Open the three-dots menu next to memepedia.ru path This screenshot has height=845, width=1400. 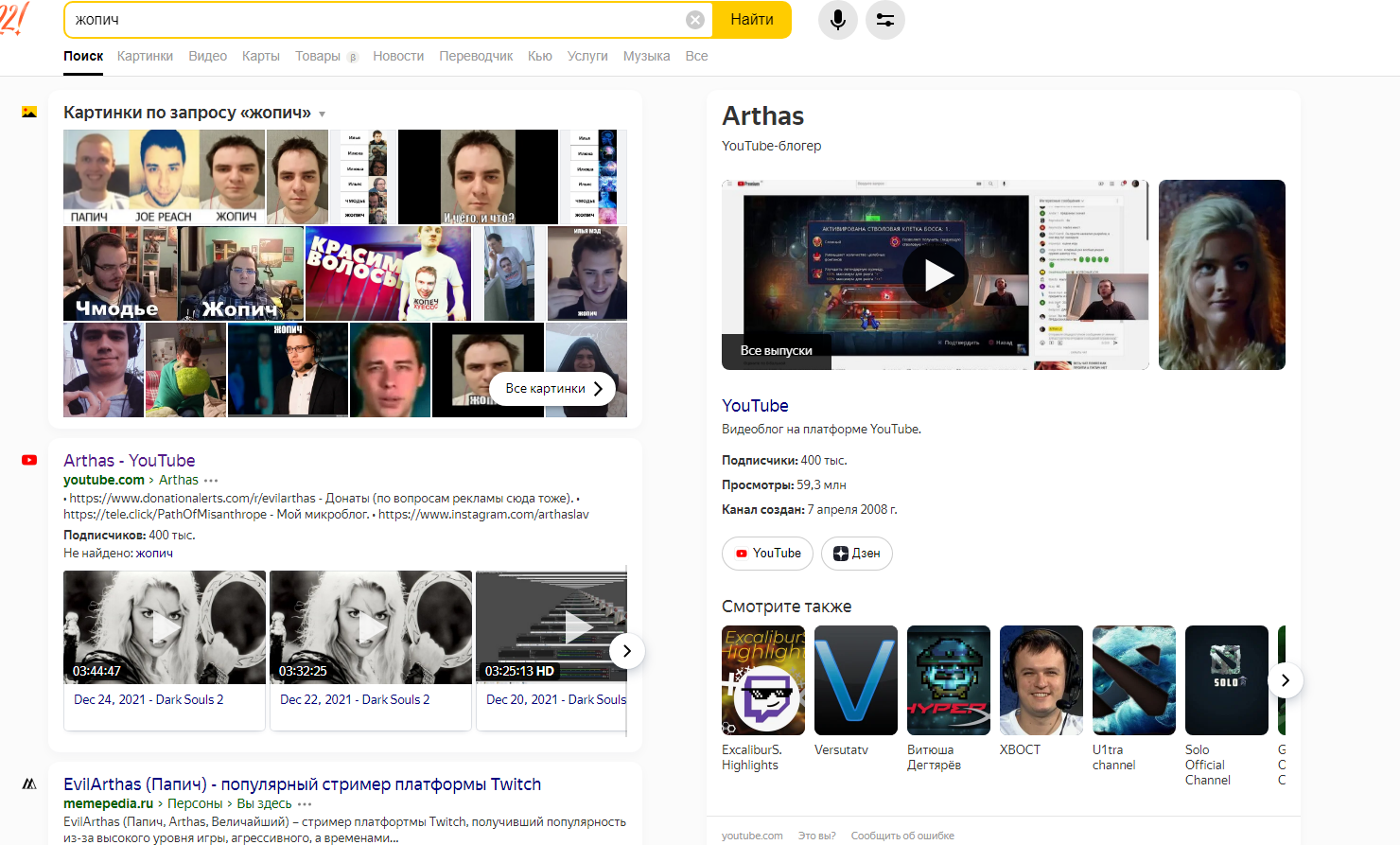pos(305,804)
